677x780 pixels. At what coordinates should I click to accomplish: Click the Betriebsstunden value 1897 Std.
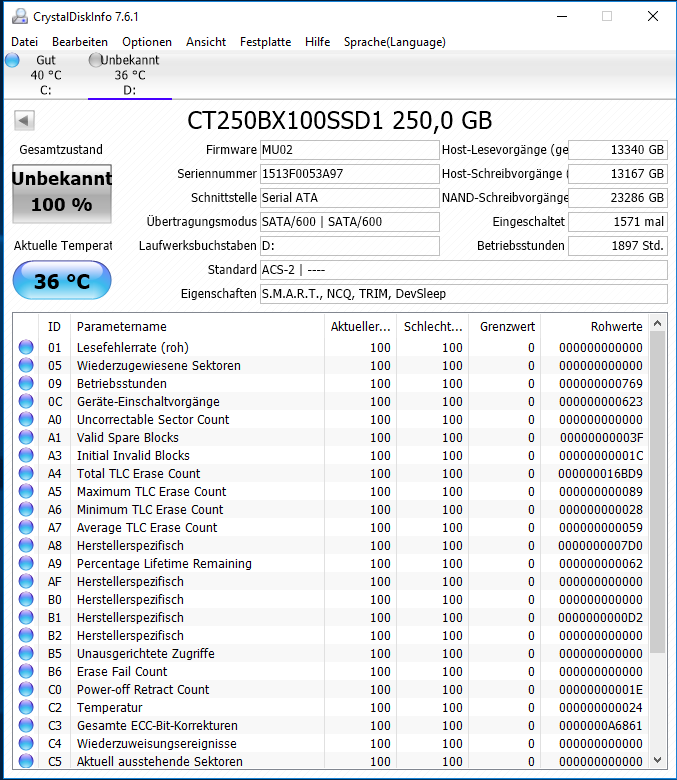[618, 245]
